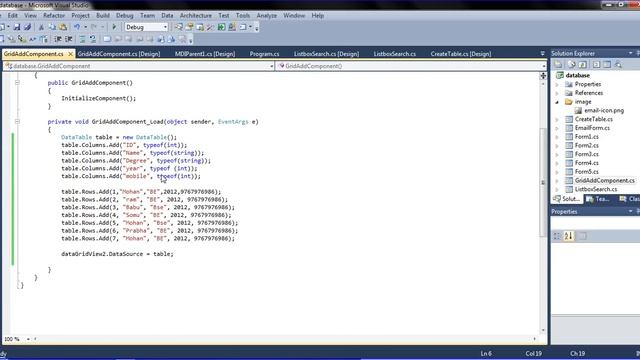Select email-icon.png in Solution Explorer
This screenshot has height=360, width=640.
click(x=604, y=111)
